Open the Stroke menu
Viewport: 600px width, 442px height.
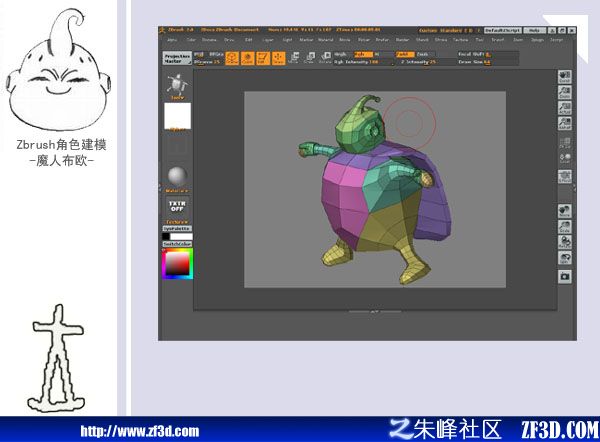pos(441,40)
